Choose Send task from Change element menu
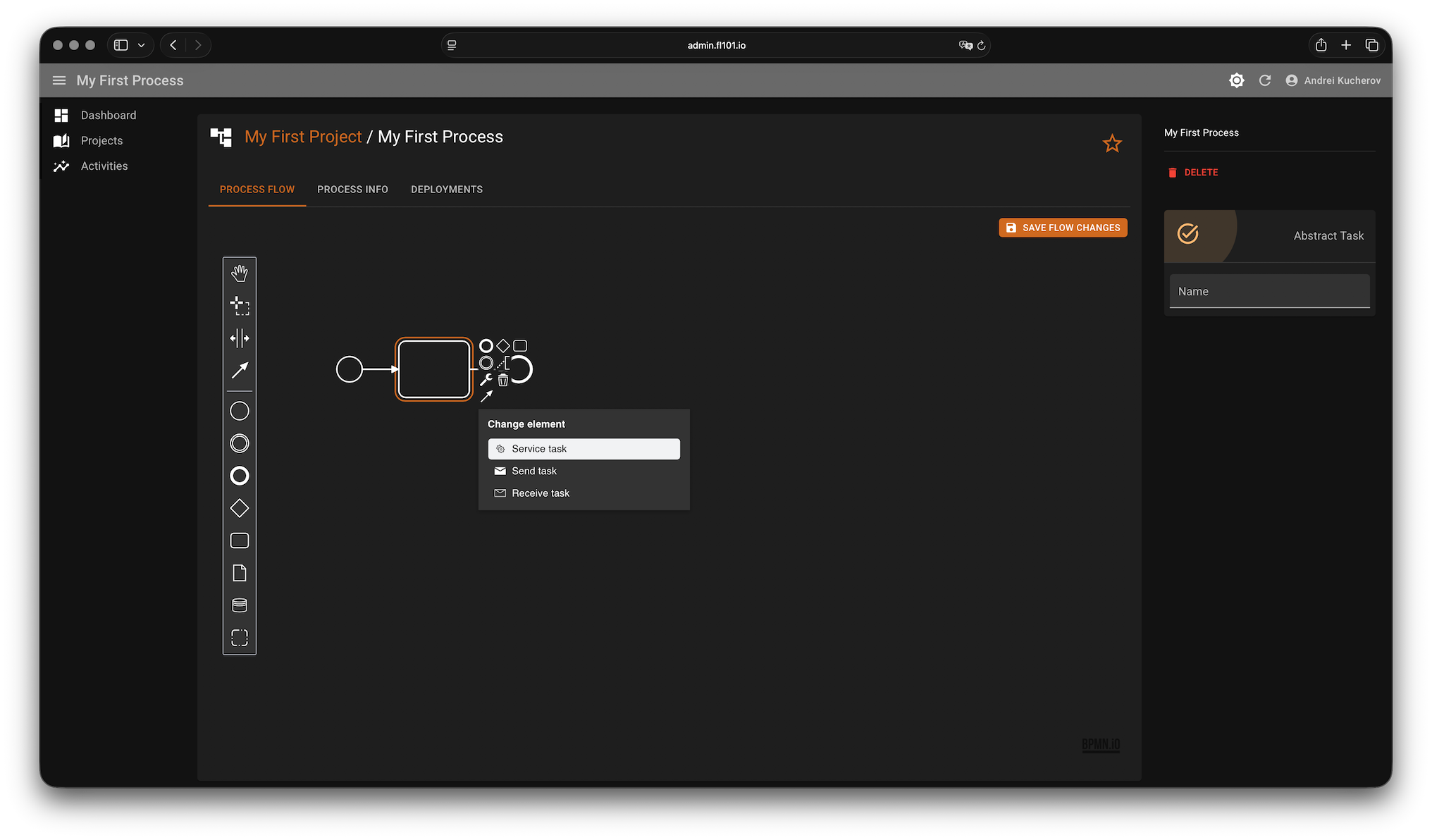Viewport: 1432px width, 840px height. (x=534, y=471)
